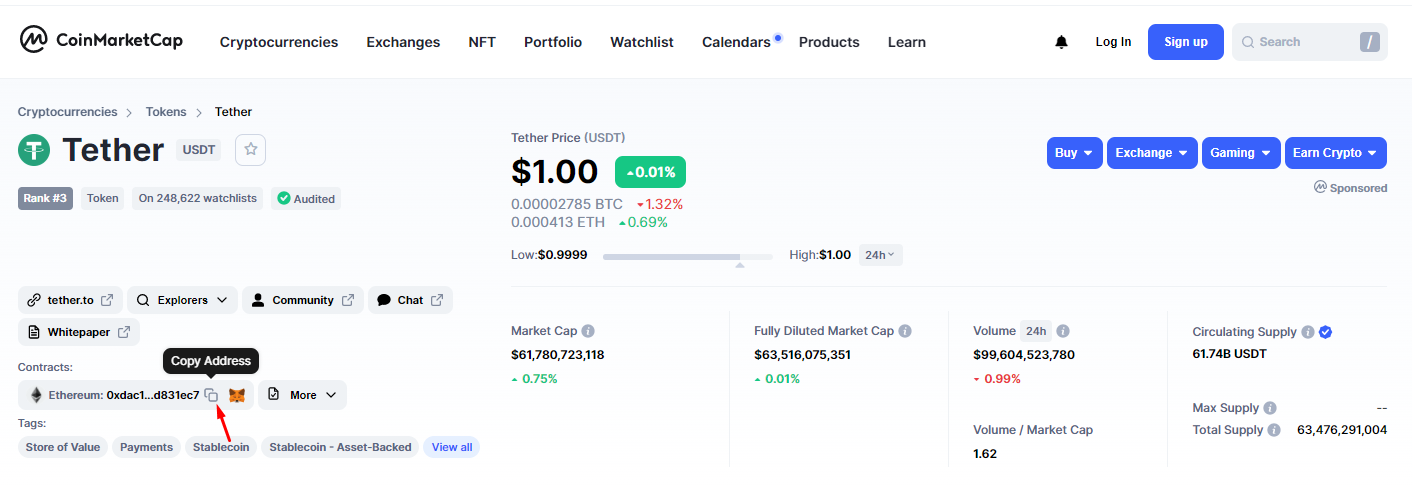The width and height of the screenshot is (1412, 487).
Task: Open the tether.to website link
Action: [71, 300]
